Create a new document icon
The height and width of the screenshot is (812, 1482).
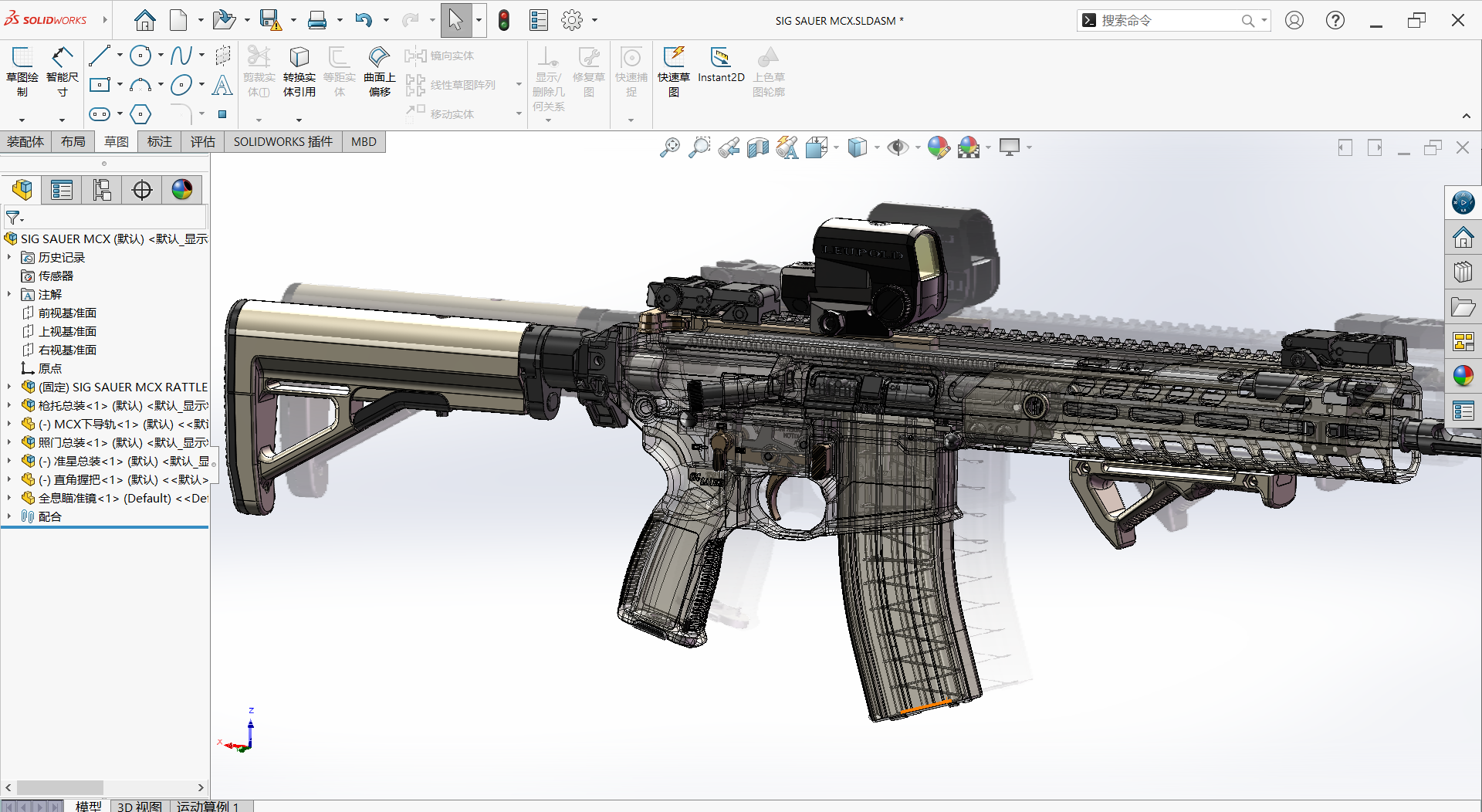click(178, 20)
